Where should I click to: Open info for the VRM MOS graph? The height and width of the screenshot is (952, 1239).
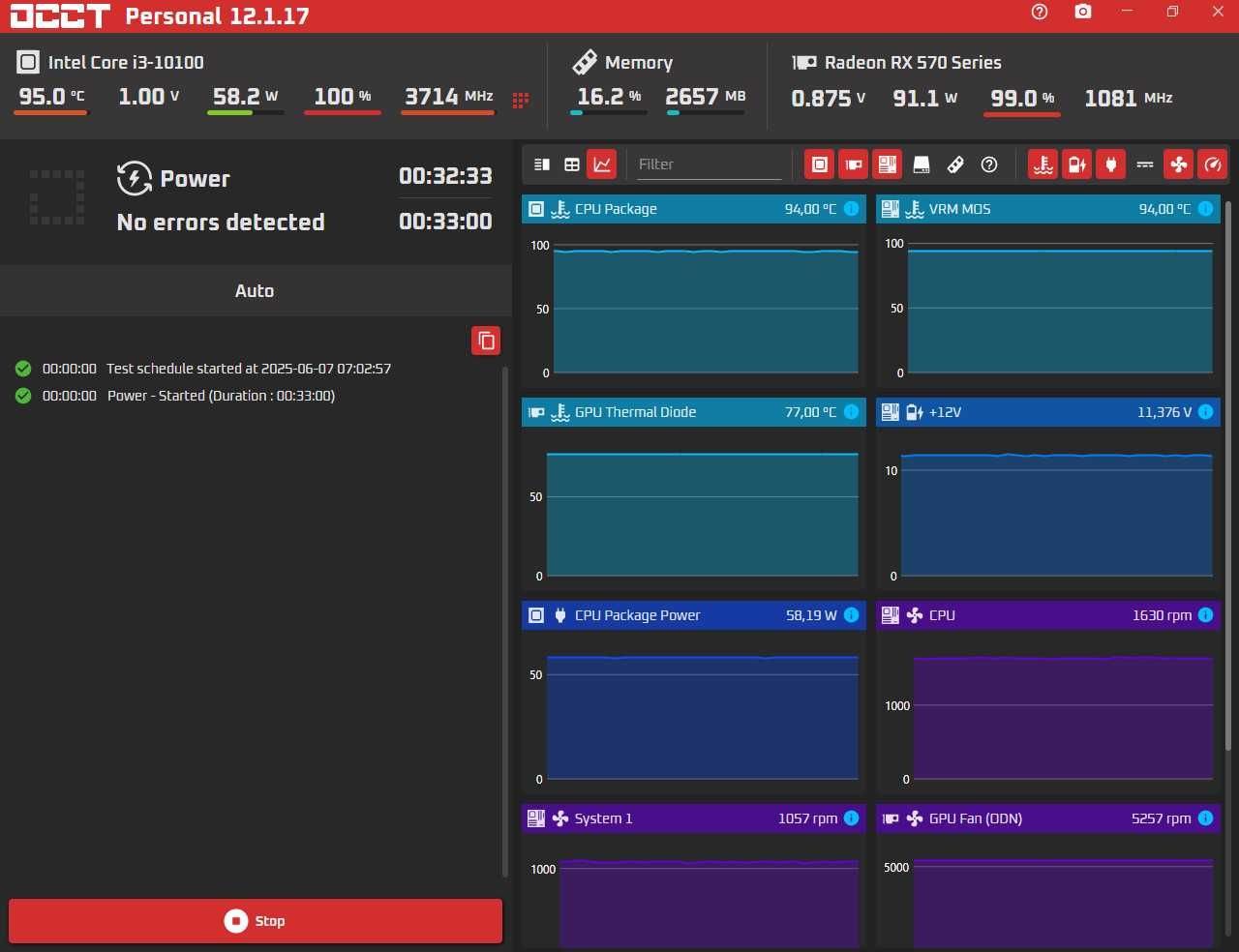(1206, 209)
